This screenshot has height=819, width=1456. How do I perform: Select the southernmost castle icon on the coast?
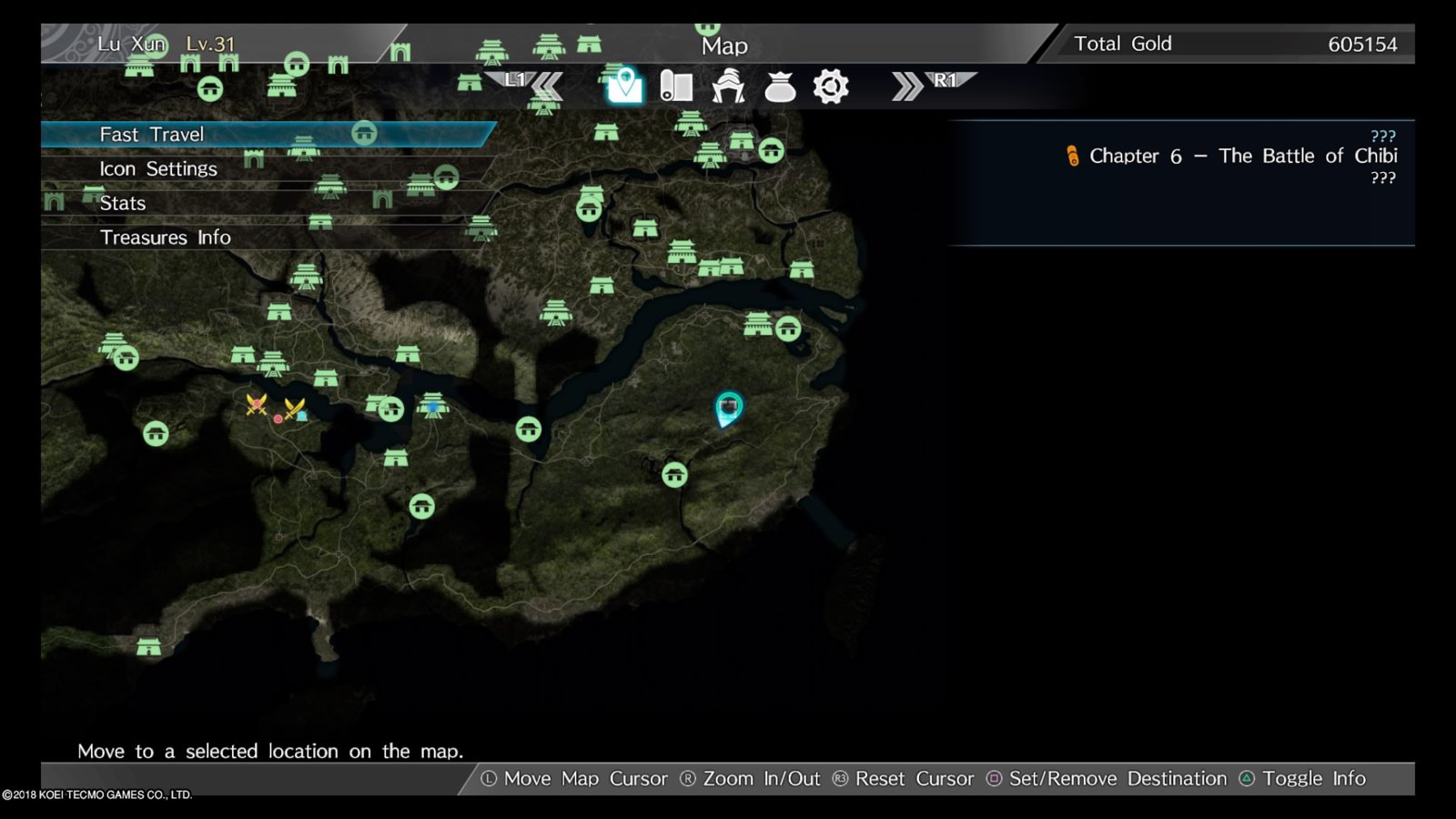(x=148, y=647)
